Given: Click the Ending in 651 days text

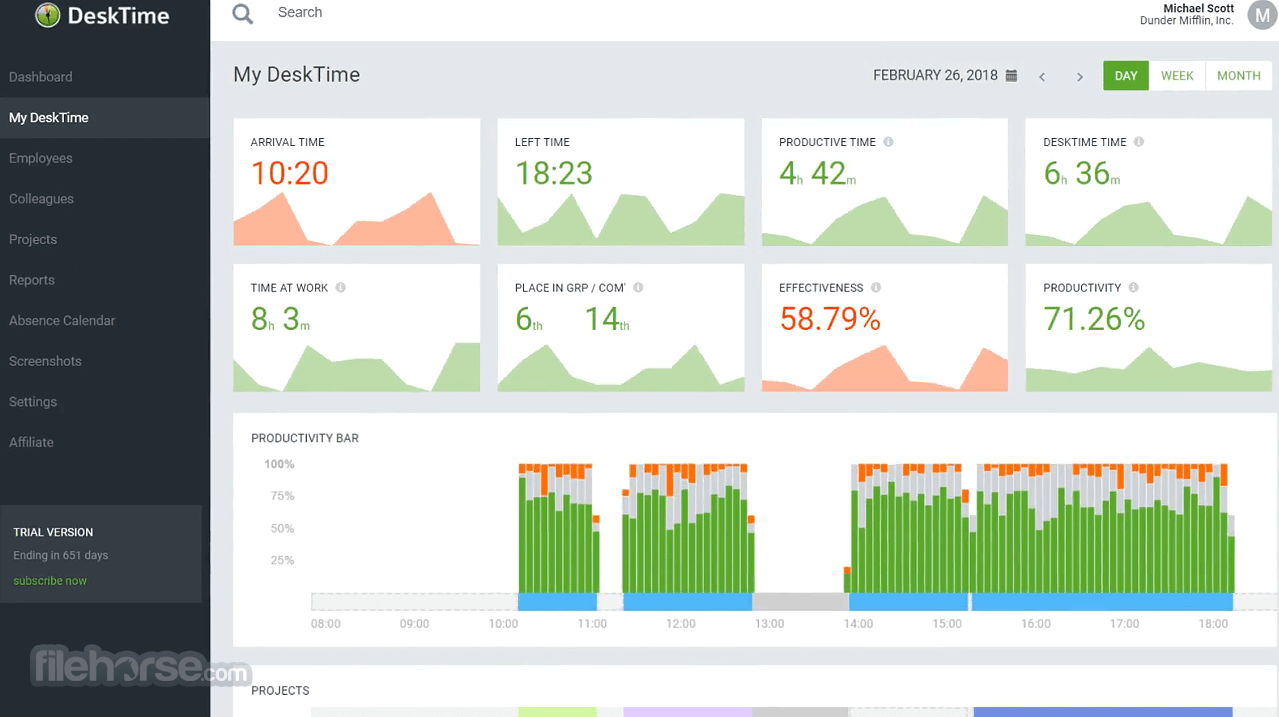Looking at the screenshot, I should point(60,556).
